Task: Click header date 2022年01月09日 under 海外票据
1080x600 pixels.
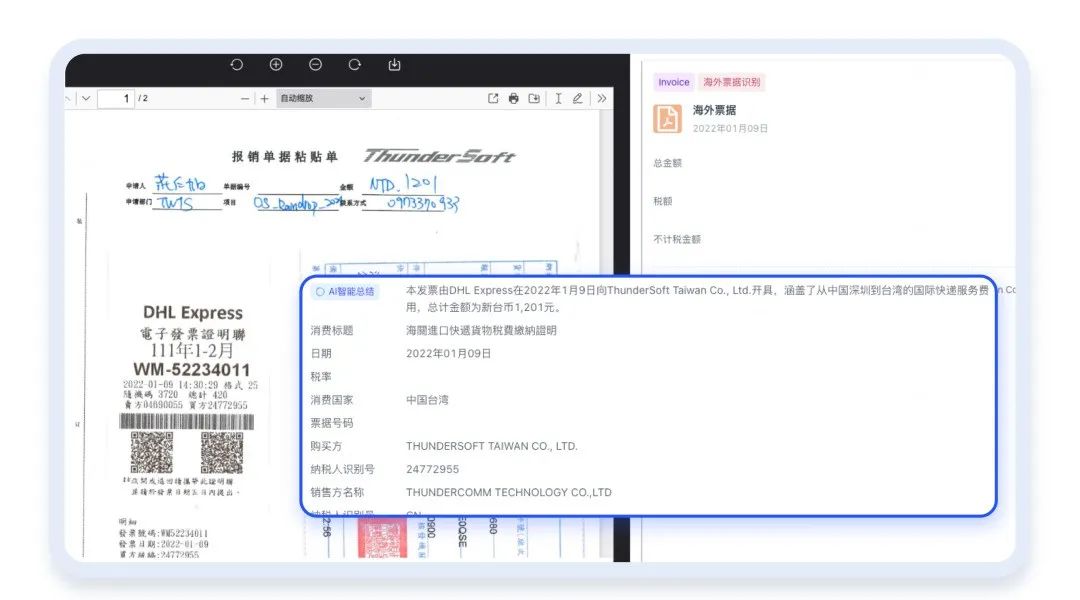Action: [730, 128]
